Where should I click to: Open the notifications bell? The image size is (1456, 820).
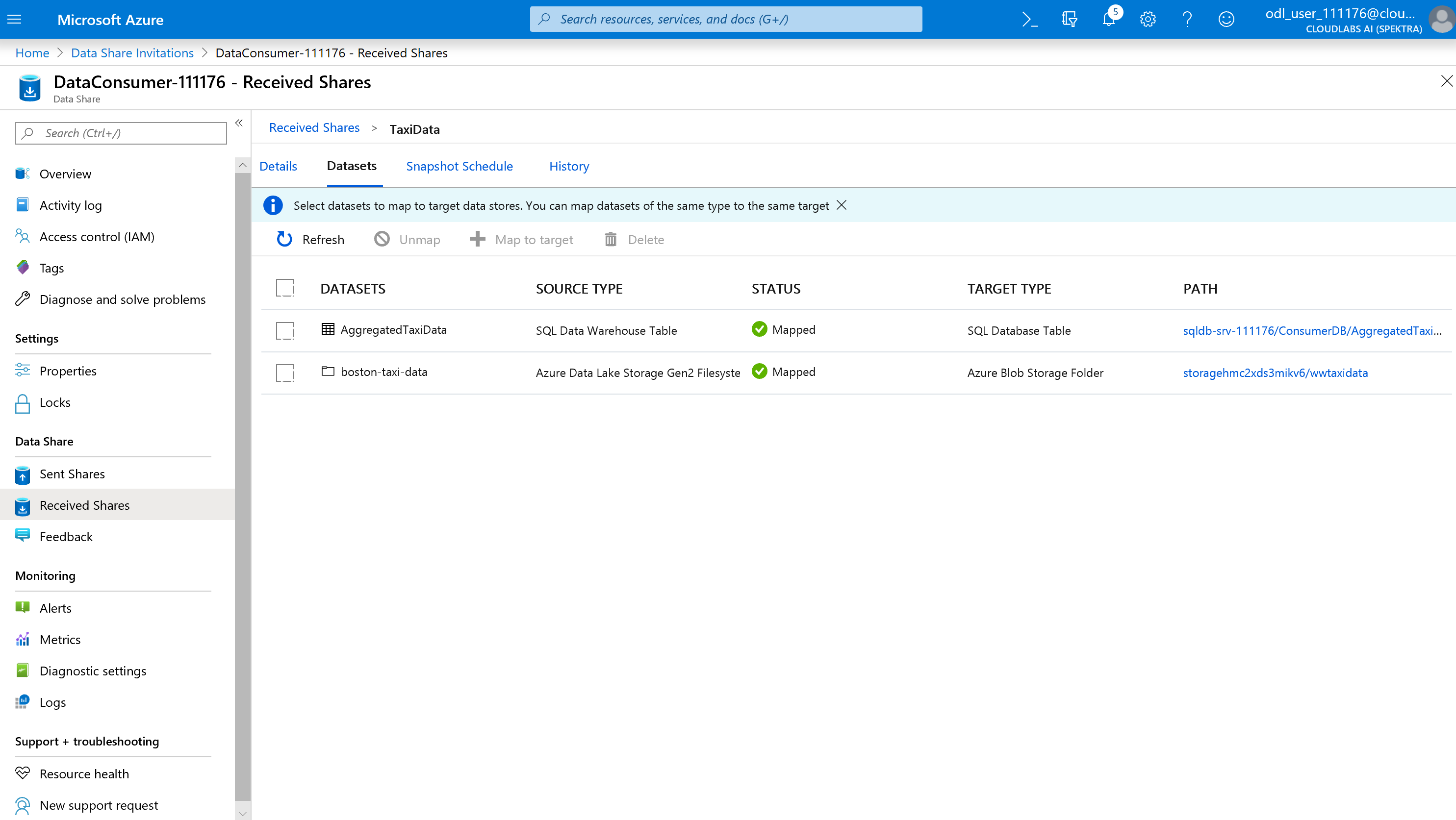1108,19
